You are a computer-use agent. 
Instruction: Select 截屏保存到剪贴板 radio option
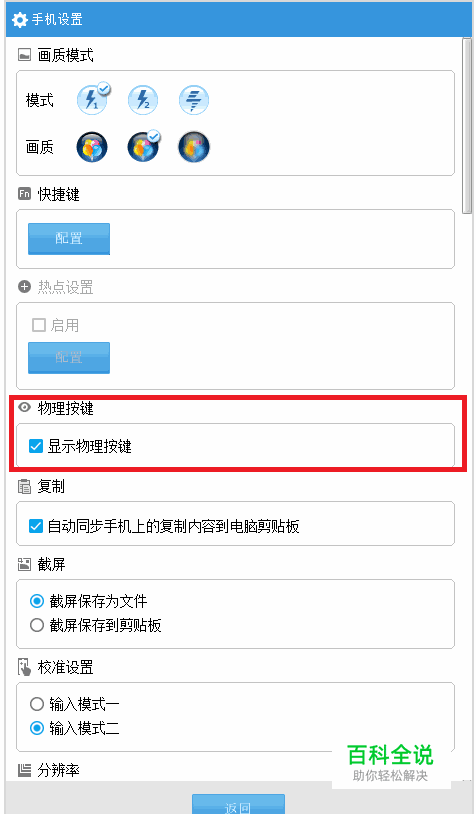tap(37, 625)
